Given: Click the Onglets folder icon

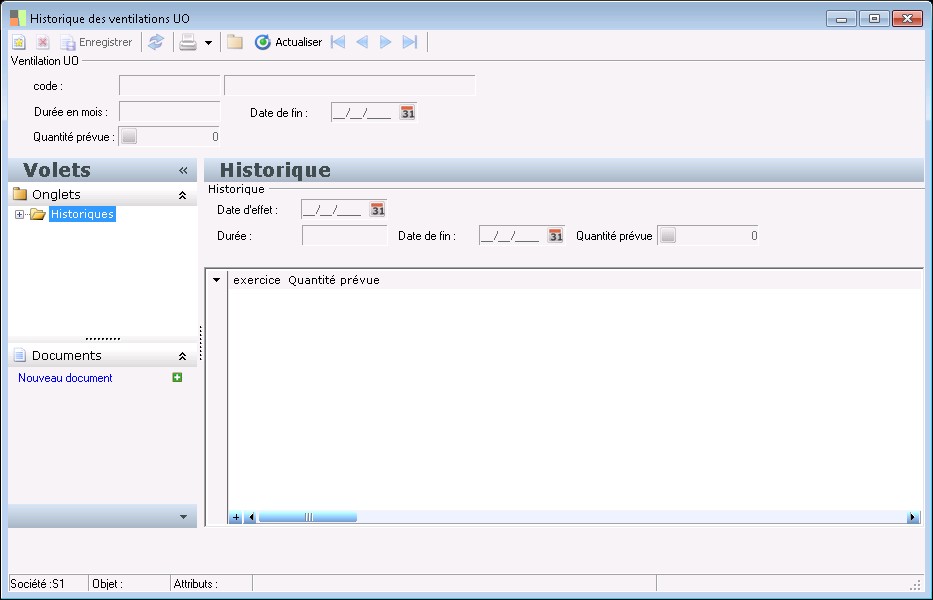Looking at the screenshot, I should click(x=20, y=194).
